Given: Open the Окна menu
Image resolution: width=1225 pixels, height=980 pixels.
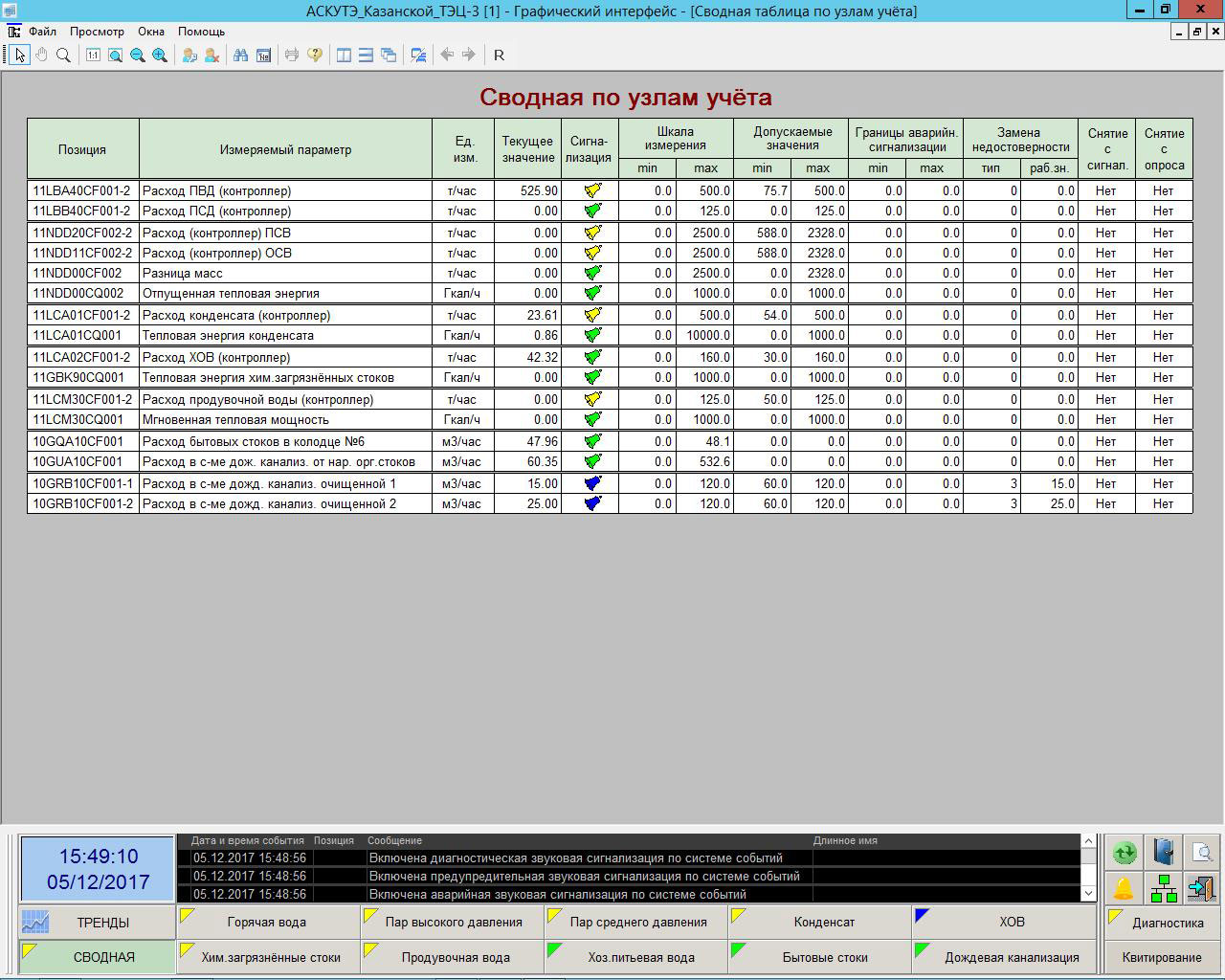Looking at the screenshot, I should click(151, 32).
